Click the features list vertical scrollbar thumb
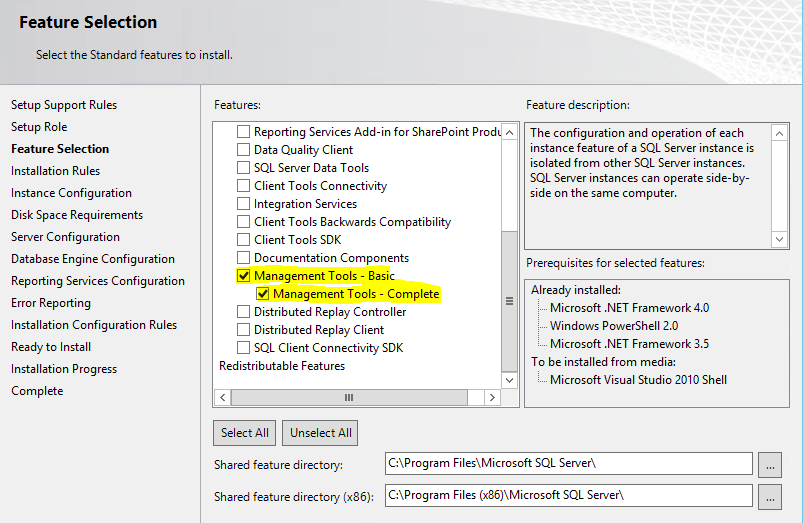 pyautogui.click(x=509, y=301)
